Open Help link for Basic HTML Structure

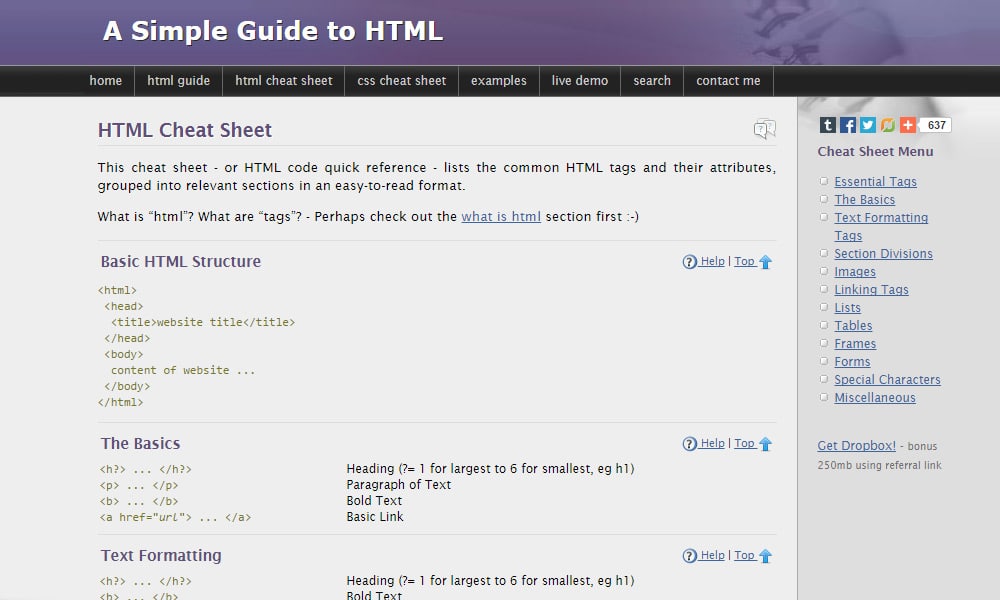[712, 261]
